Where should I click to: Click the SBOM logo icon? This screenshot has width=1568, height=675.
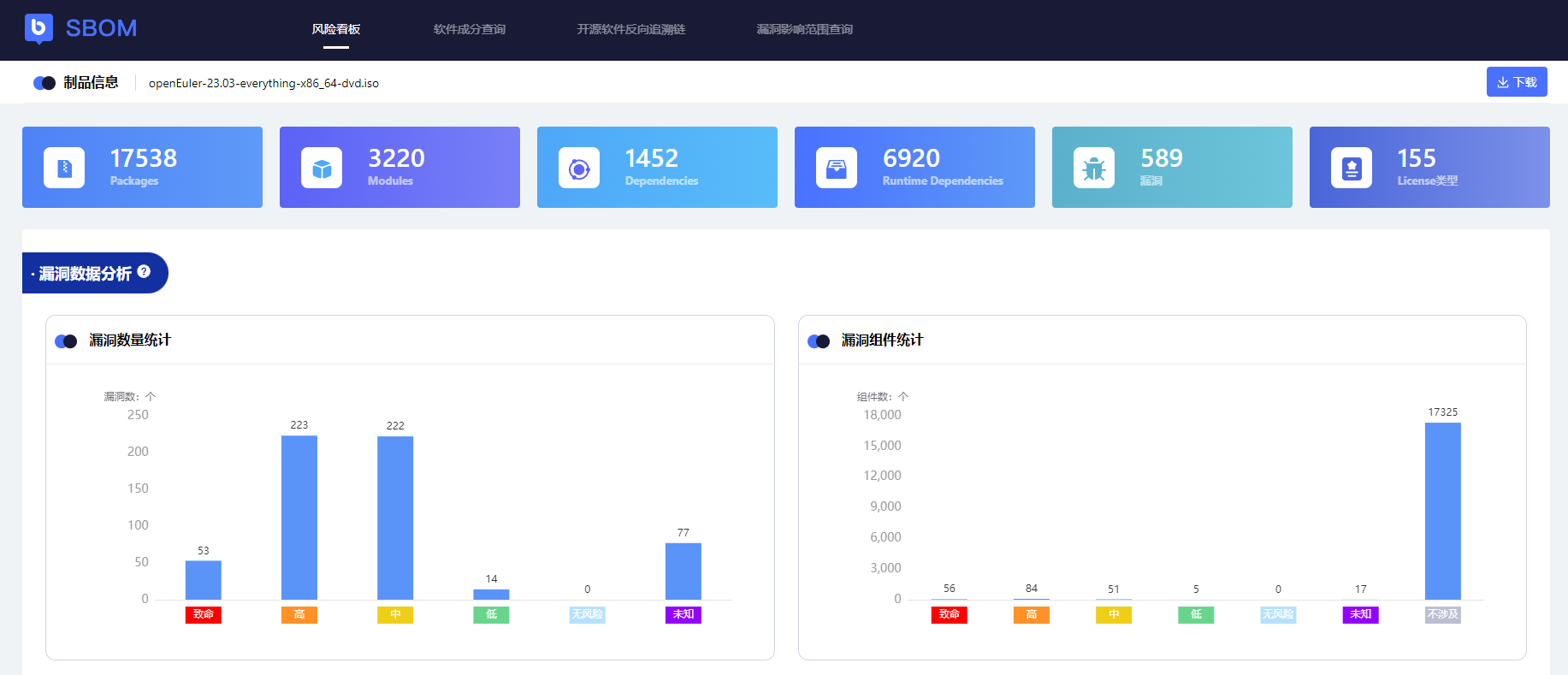pyautogui.click(x=38, y=28)
